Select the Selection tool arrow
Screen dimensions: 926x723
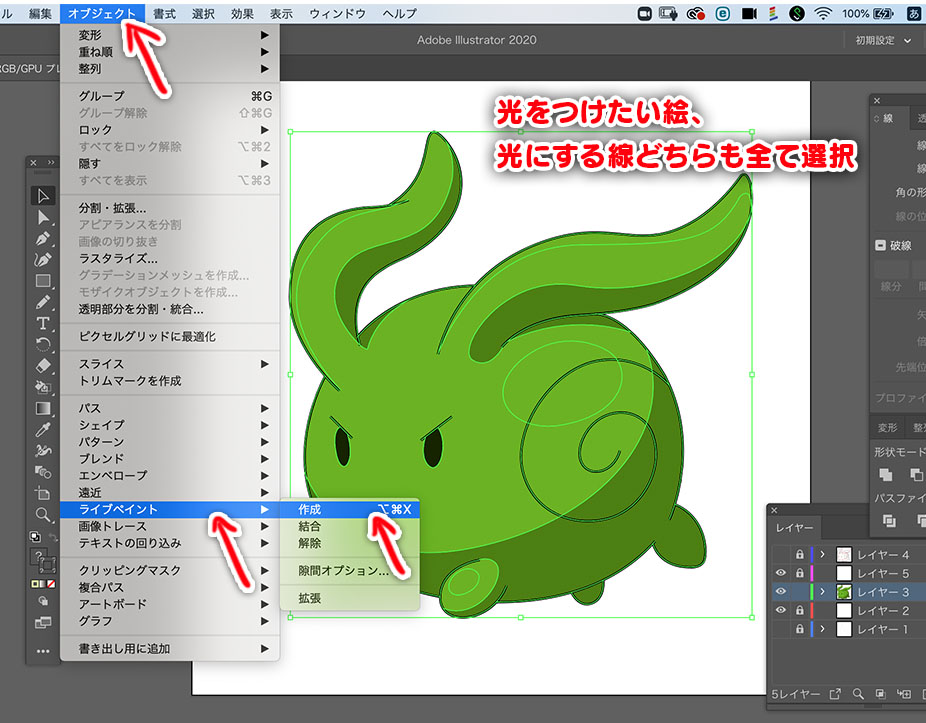[43, 195]
